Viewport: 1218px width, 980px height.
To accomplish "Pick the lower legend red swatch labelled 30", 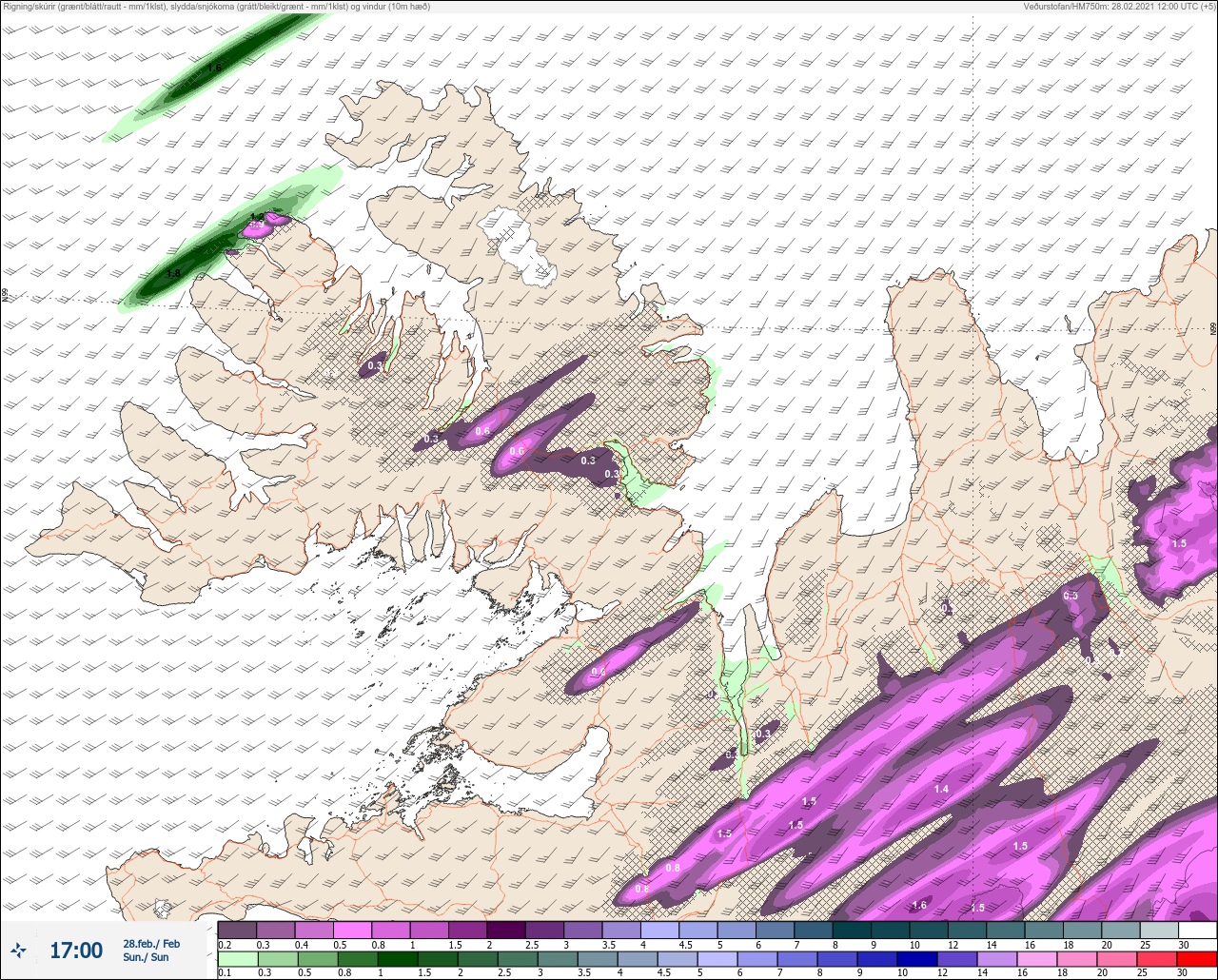I will click(x=1197, y=958).
